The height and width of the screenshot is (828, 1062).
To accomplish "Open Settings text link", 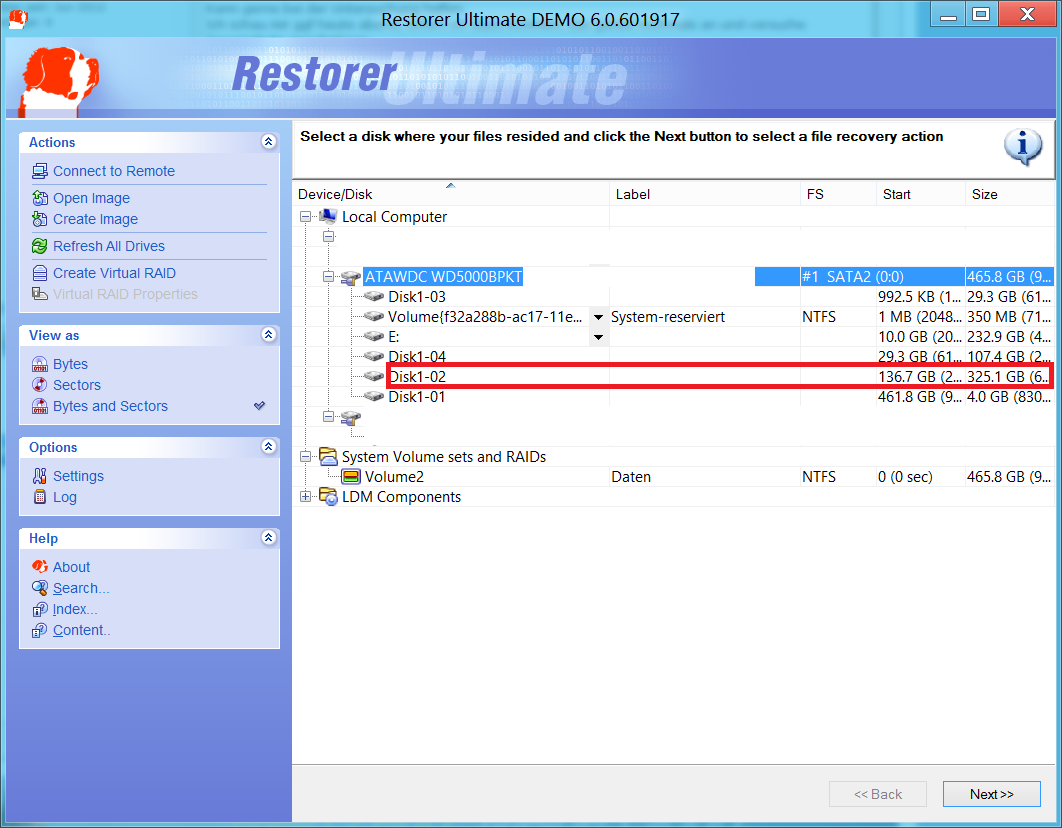I will [x=79, y=477].
